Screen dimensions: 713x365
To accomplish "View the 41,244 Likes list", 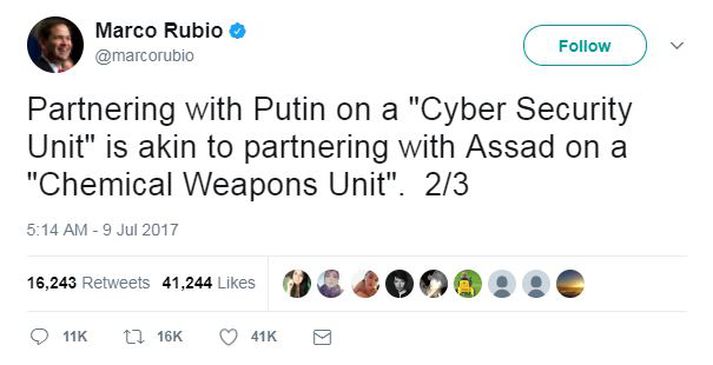I will pos(208,283).
